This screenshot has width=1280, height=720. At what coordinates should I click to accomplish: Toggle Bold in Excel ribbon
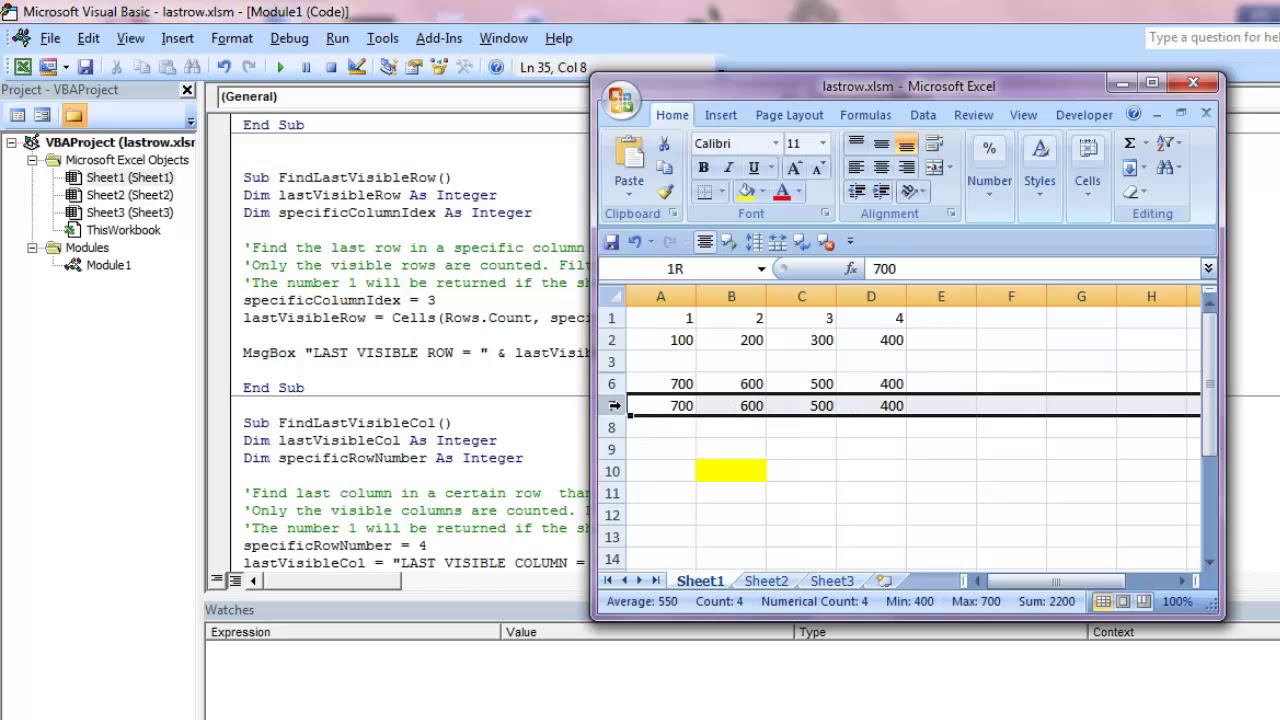point(703,168)
